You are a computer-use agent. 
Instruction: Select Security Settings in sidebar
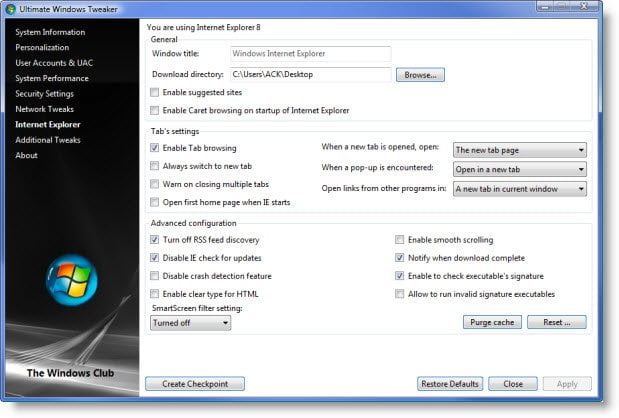click(45, 94)
